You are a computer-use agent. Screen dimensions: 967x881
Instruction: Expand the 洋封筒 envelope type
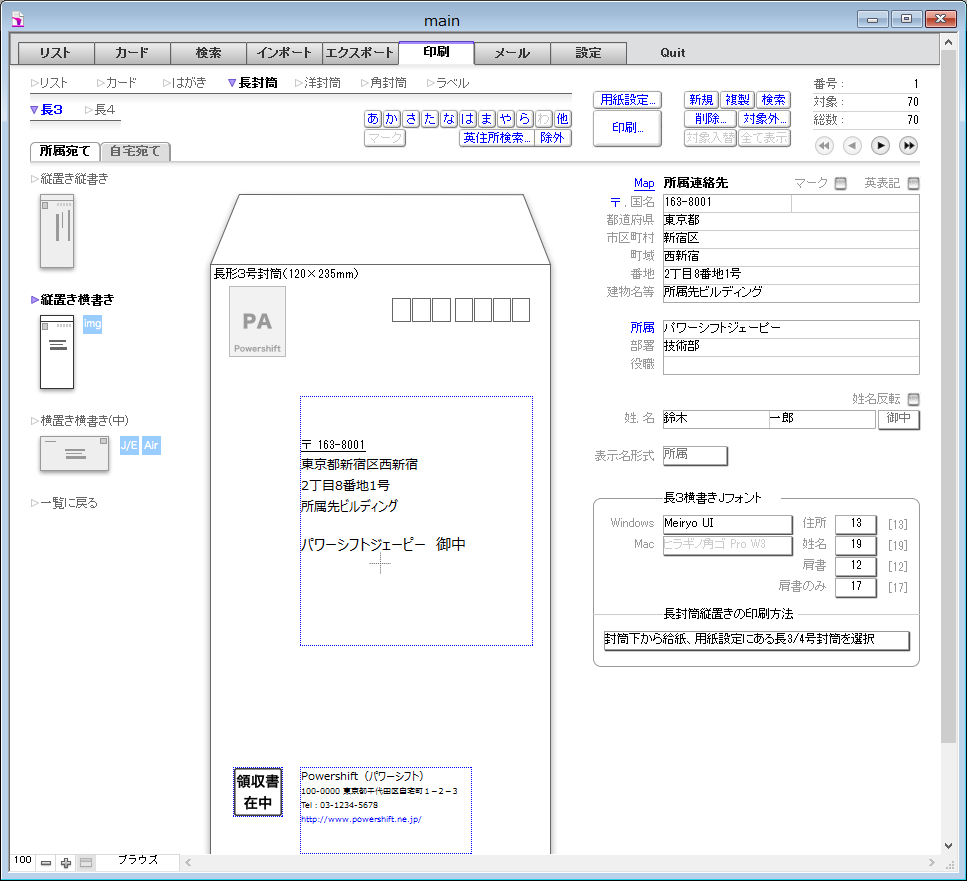point(323,83)
